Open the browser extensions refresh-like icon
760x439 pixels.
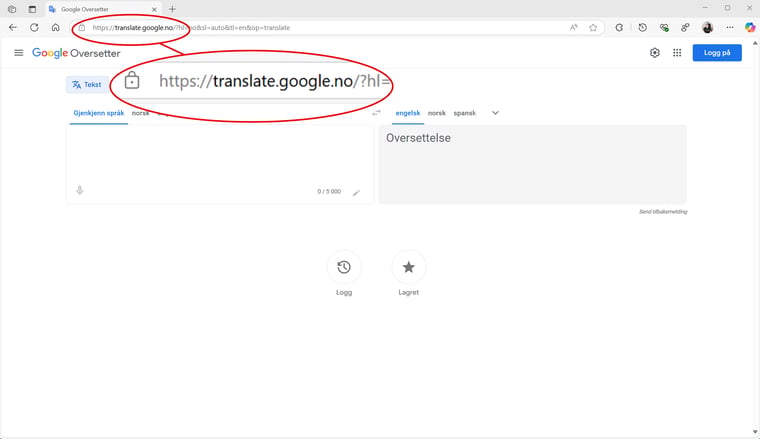point(619,28)
